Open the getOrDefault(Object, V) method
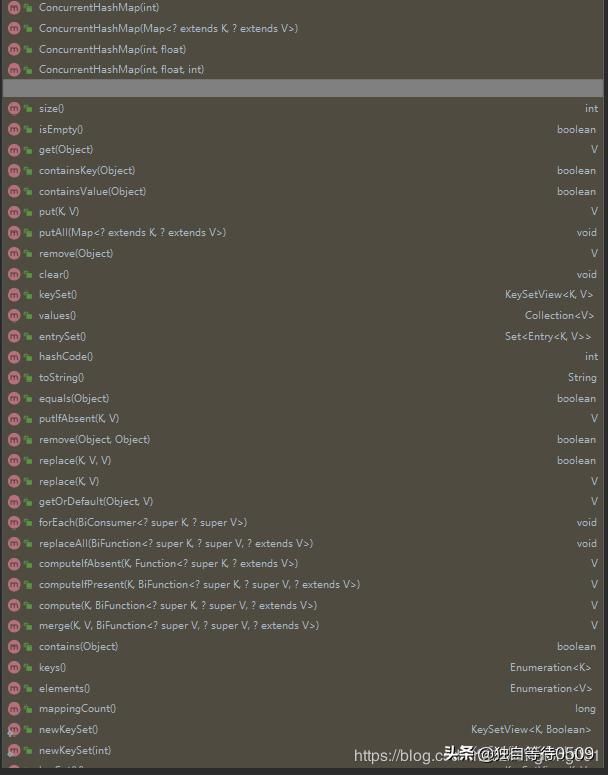The image size is (608, 775). (x=96, y=502)
